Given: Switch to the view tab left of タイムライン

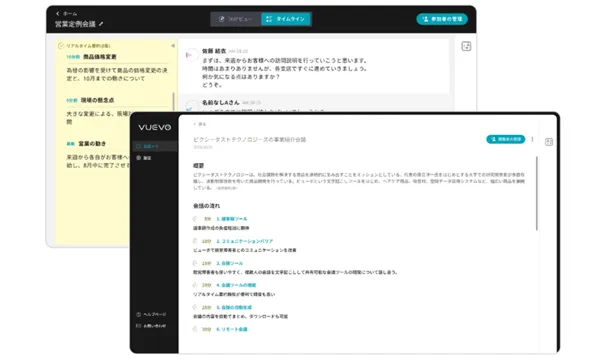Looking at the screenshot, I should click(x=235, y=19).
